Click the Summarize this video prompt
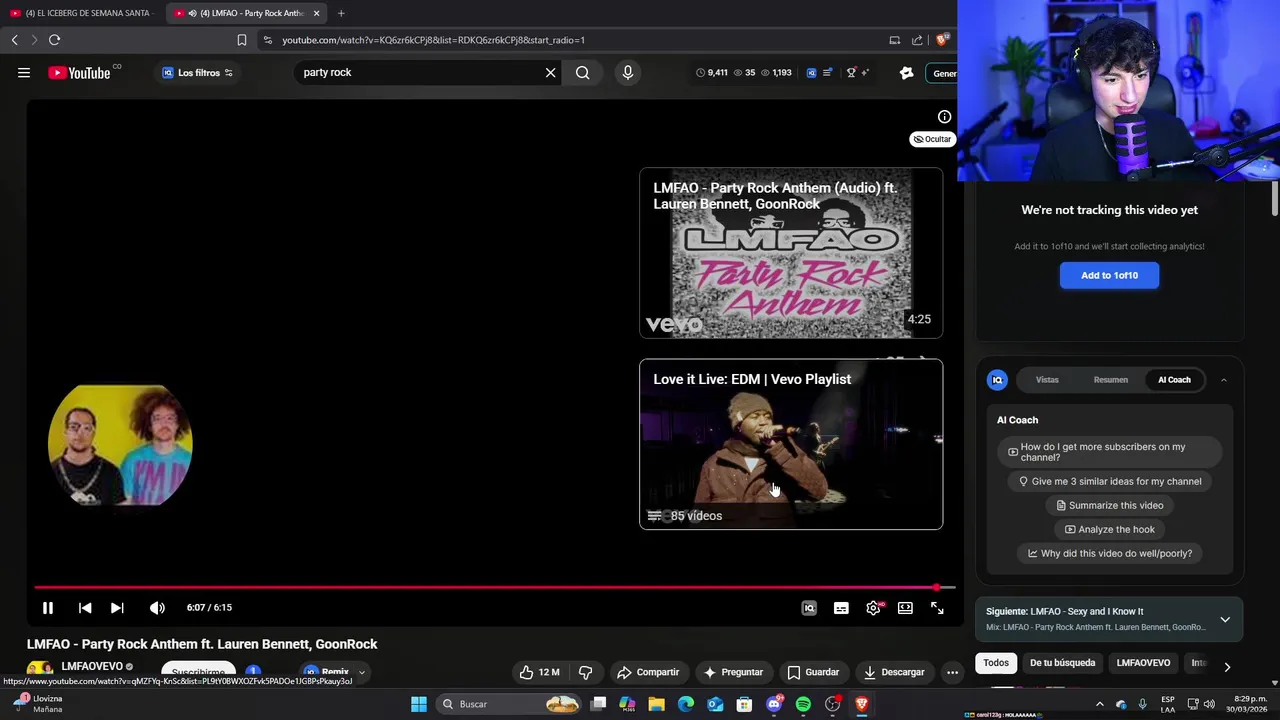Viewport: 1280px width, 720px height. 1110,505
